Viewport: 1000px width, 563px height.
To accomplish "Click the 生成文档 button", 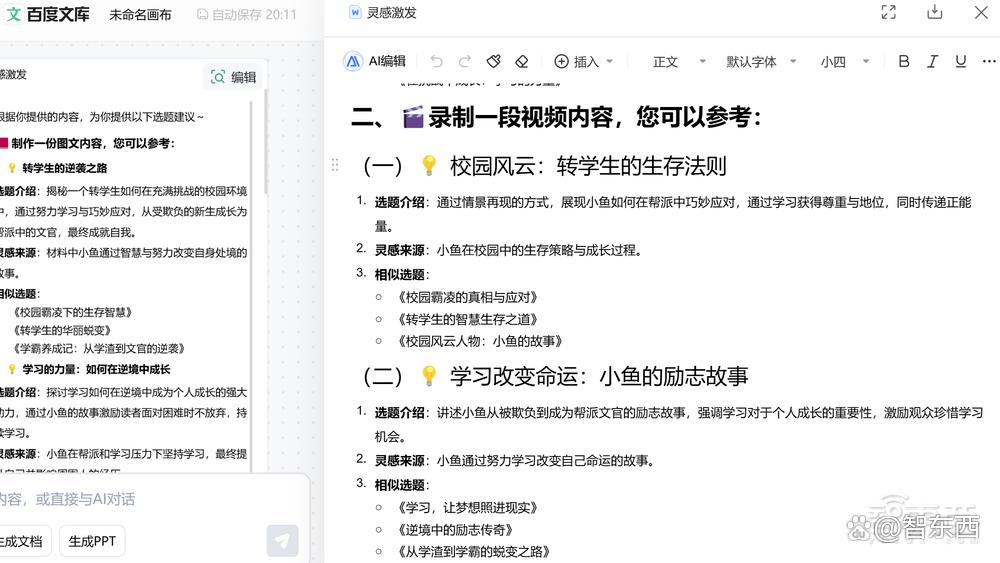I will tap(21, 541).
